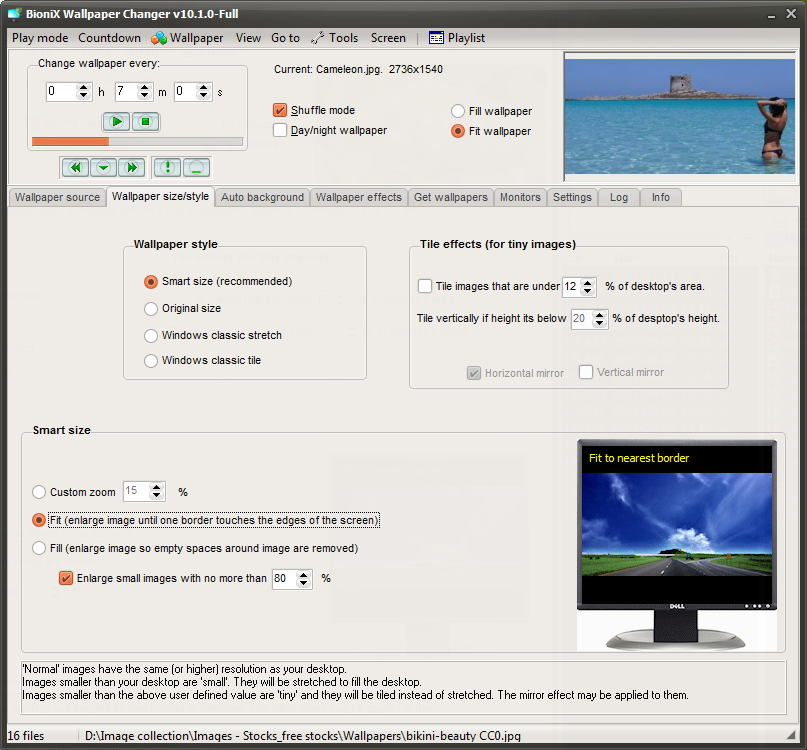Screen dimensions: 807x750
Task: Choose Windows classic tile style
Action: (151, 361)
